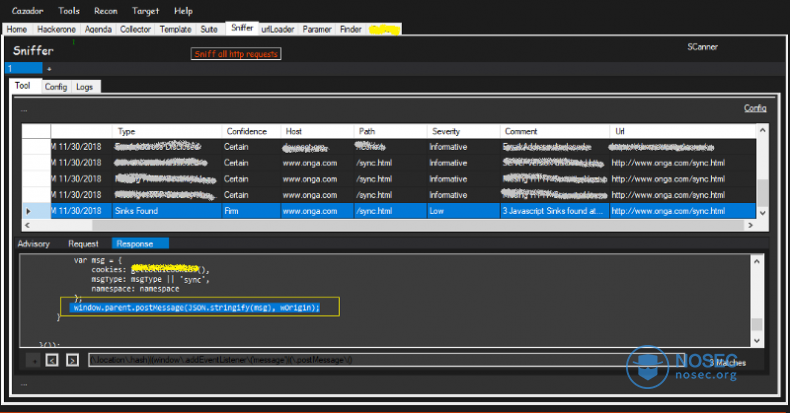This screenshot has height=413, width=790.
Task: Select session tab 1
Action: pos(23,68)
